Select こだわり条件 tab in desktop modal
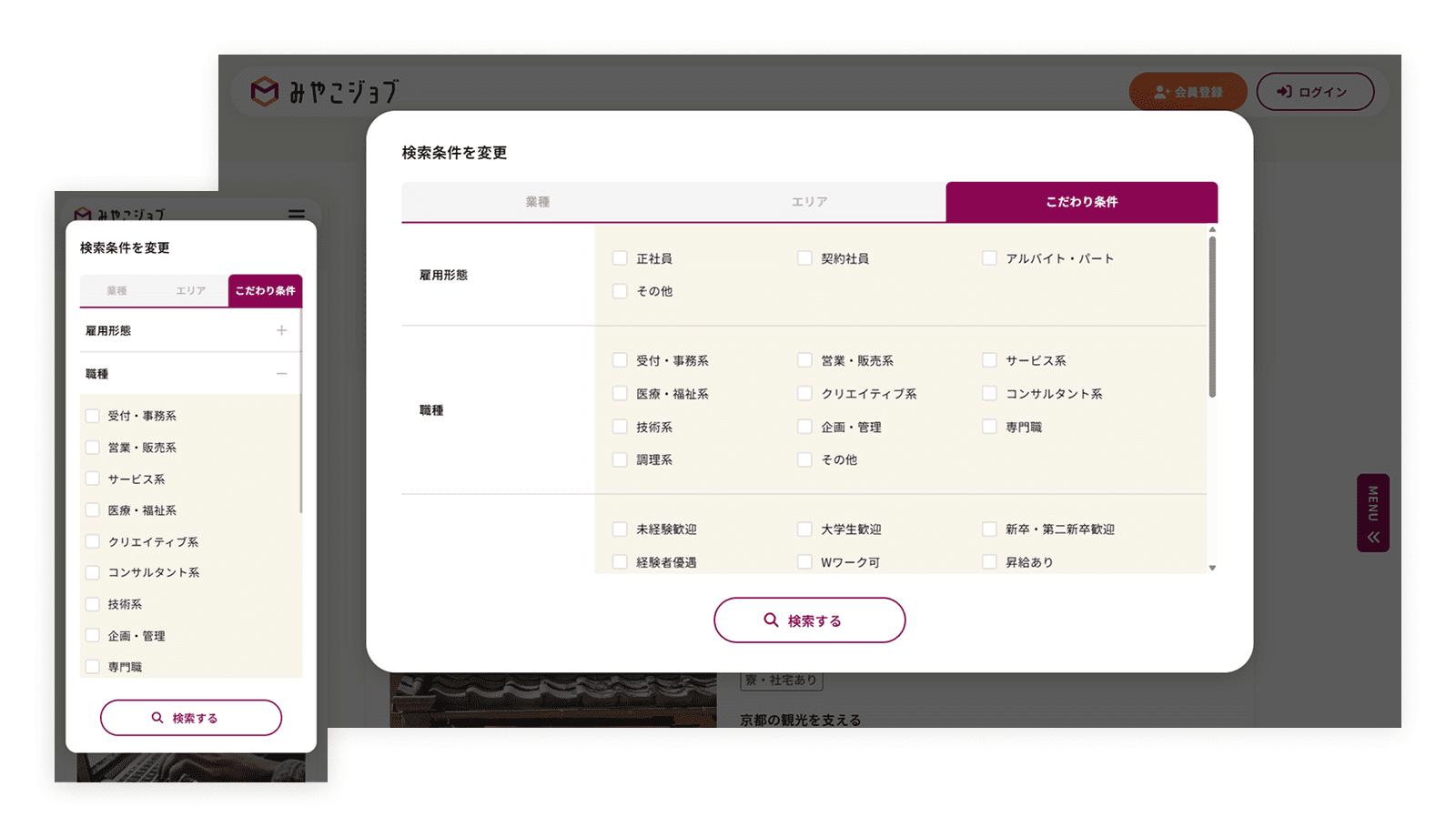 [1082, 202]
